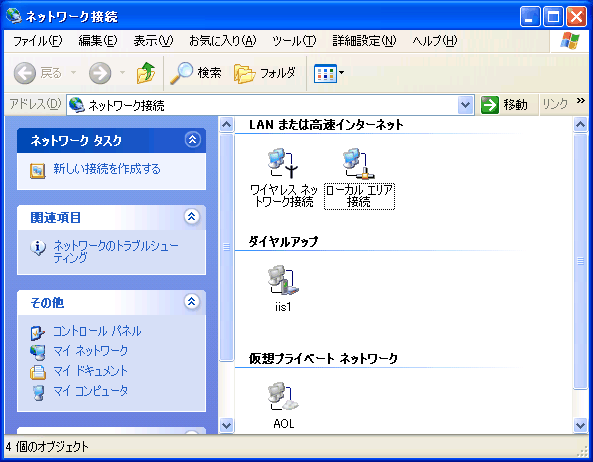The height and width of the screenshot is (462, 593).
Task: Select the AOL virtual private network icon
Action: 283,397
